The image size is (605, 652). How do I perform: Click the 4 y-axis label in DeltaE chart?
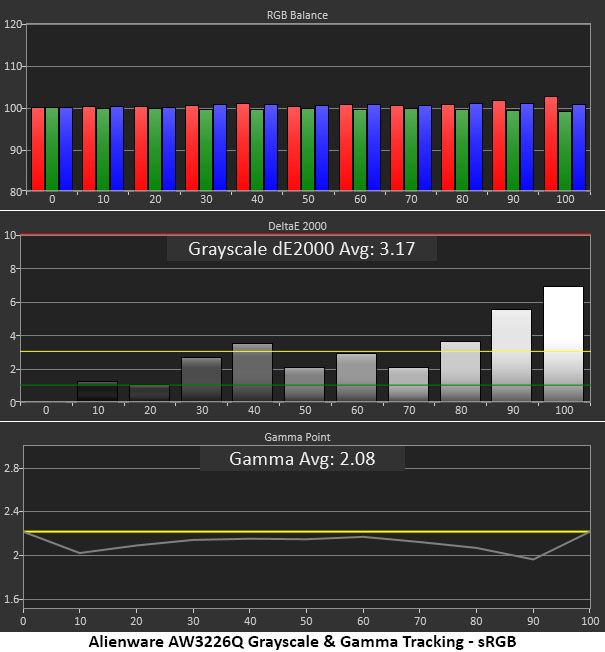(x=12, y=336)
